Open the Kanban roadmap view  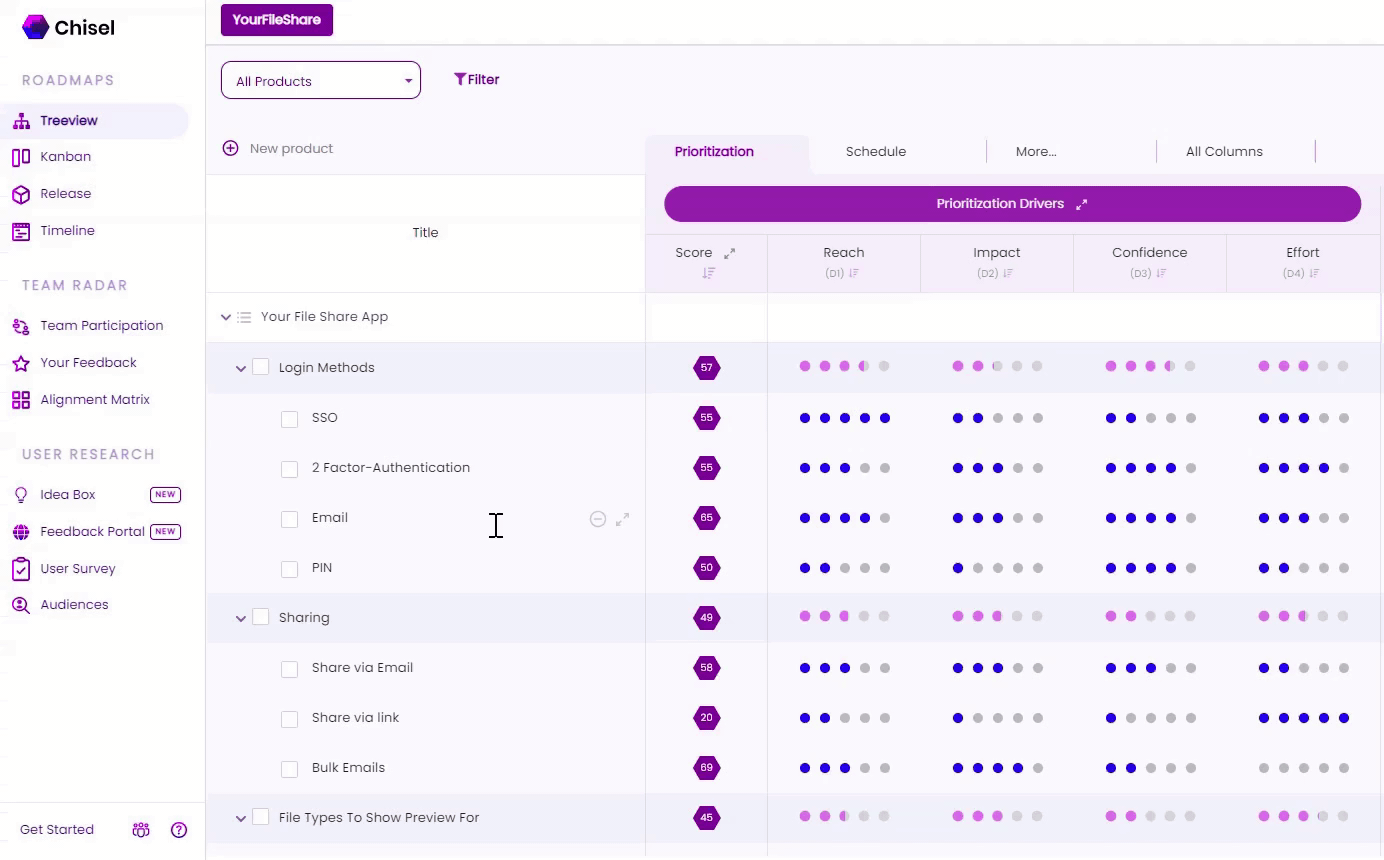[65, 157]
